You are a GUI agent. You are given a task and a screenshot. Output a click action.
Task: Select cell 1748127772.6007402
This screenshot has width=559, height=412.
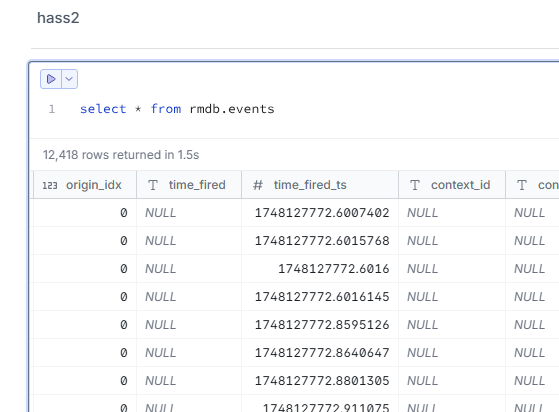coord(320,213)
